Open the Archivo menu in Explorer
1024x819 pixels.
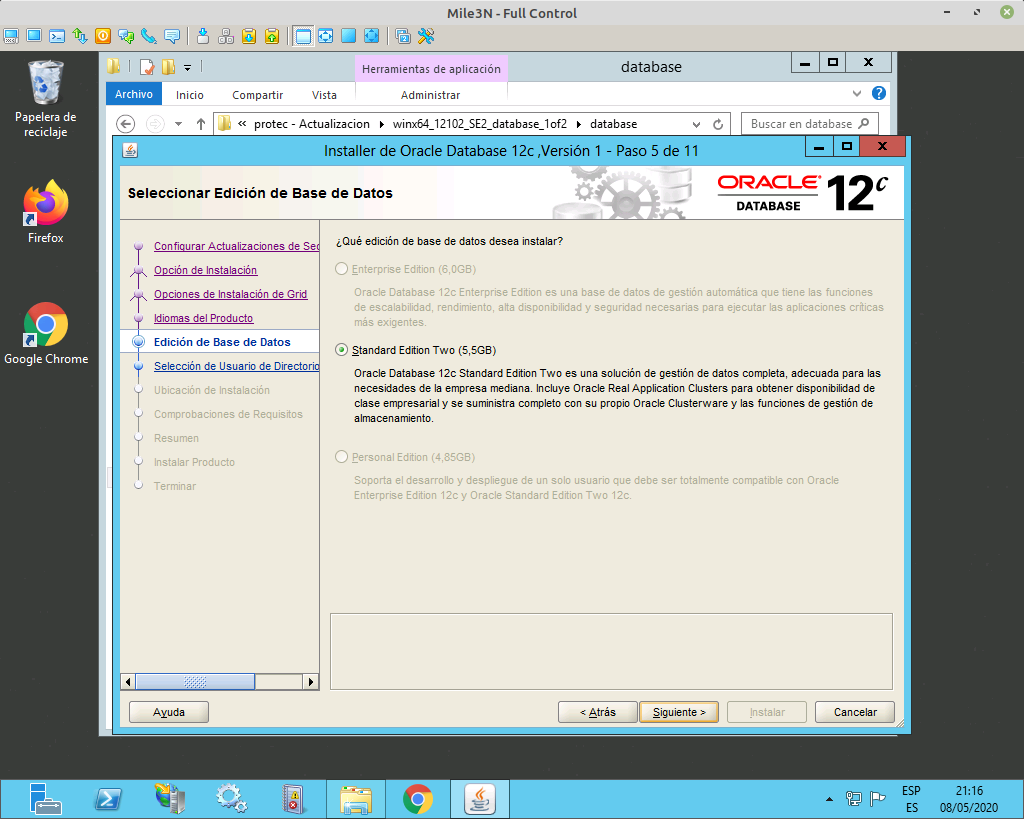click(136, 93)
